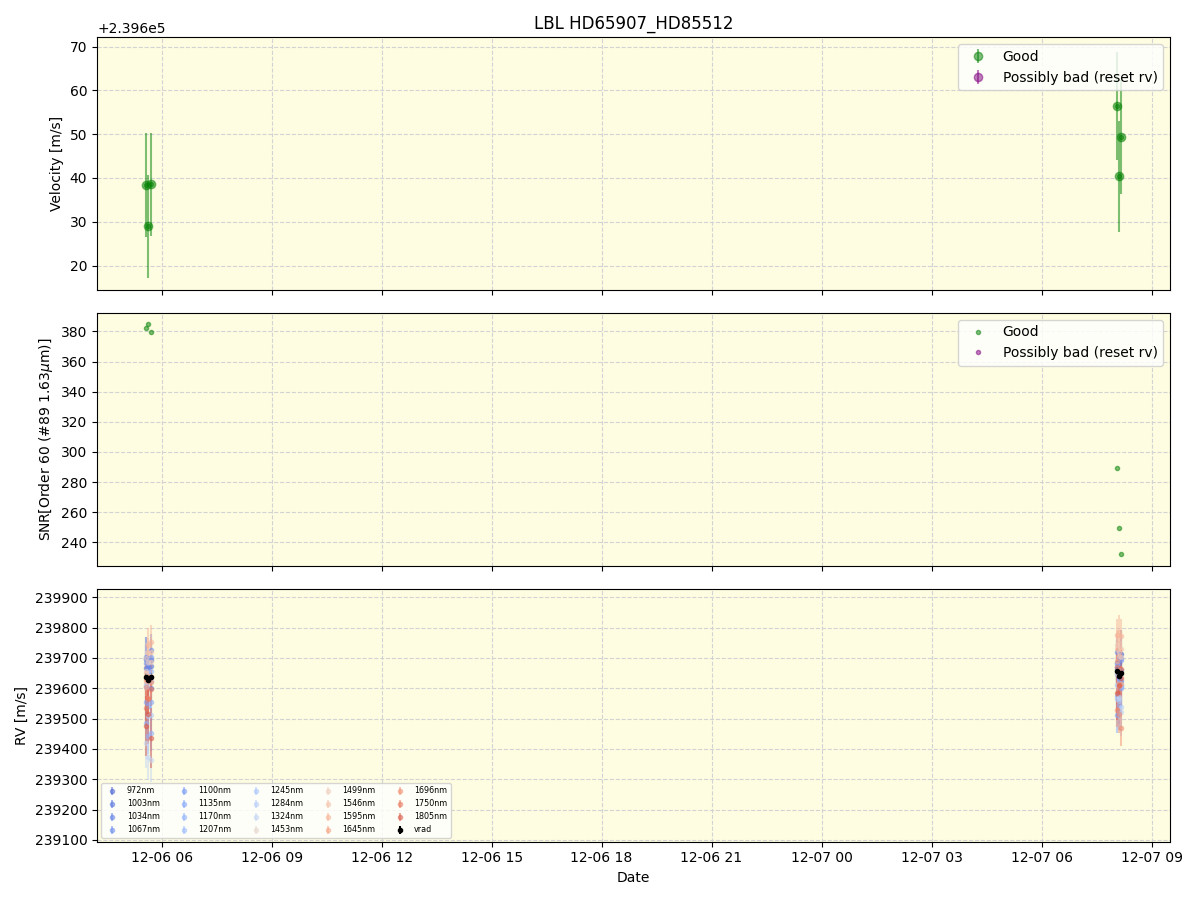Click the 1100nm legend marker

(x=184, y=791)
